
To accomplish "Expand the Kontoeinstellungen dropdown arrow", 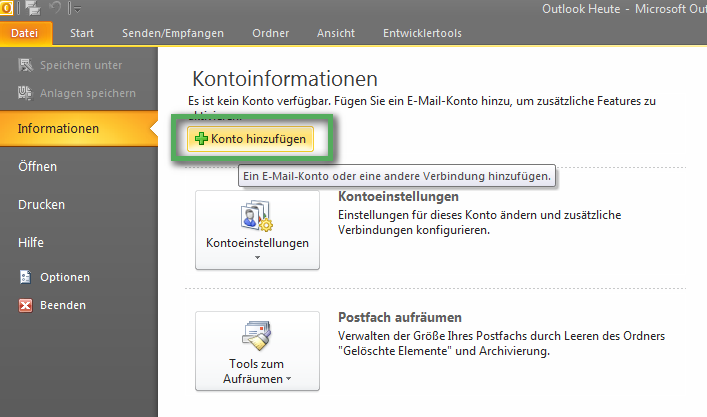I will click(257, 257).
